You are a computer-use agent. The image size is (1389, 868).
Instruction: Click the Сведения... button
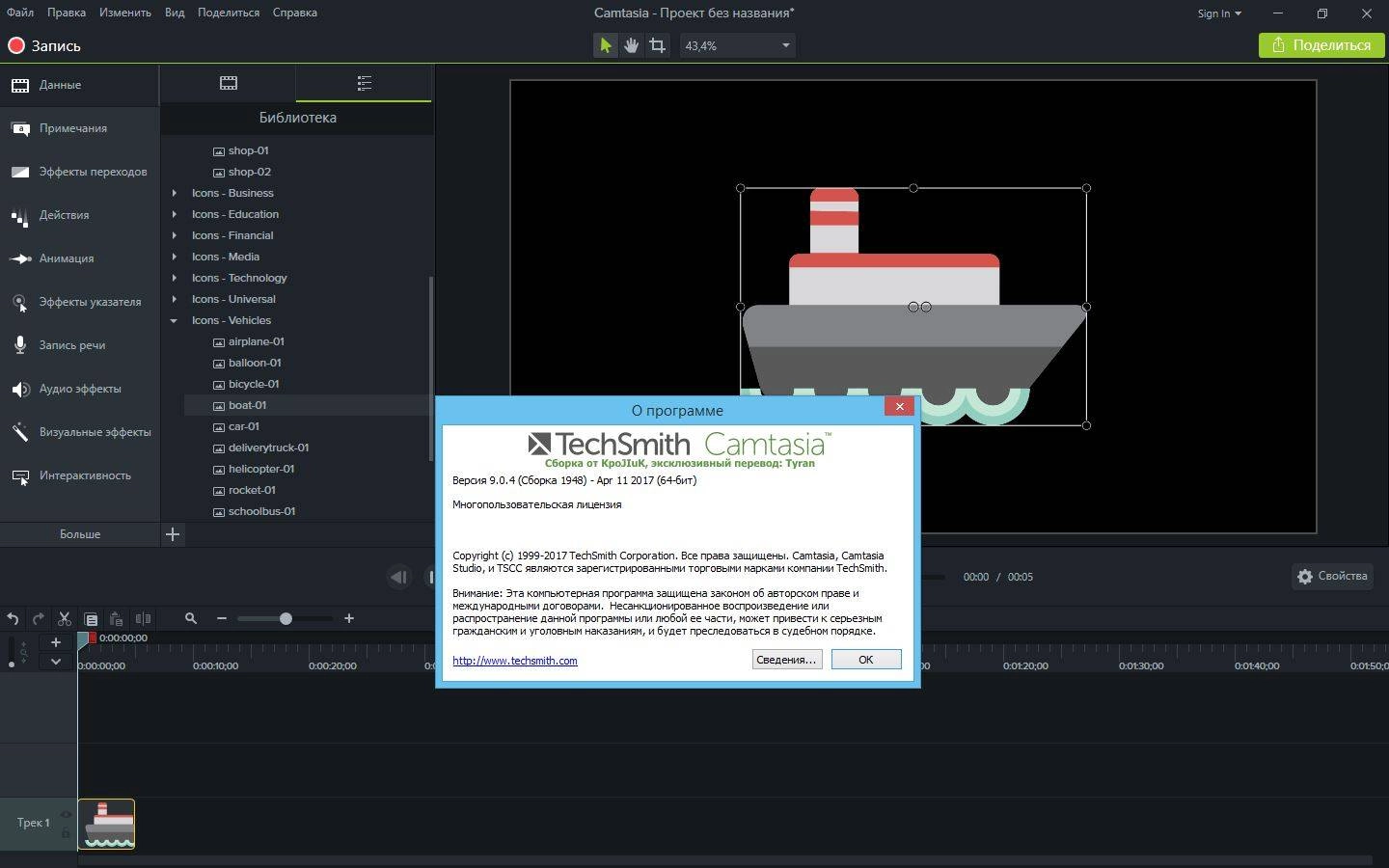(x=786, y=660)
